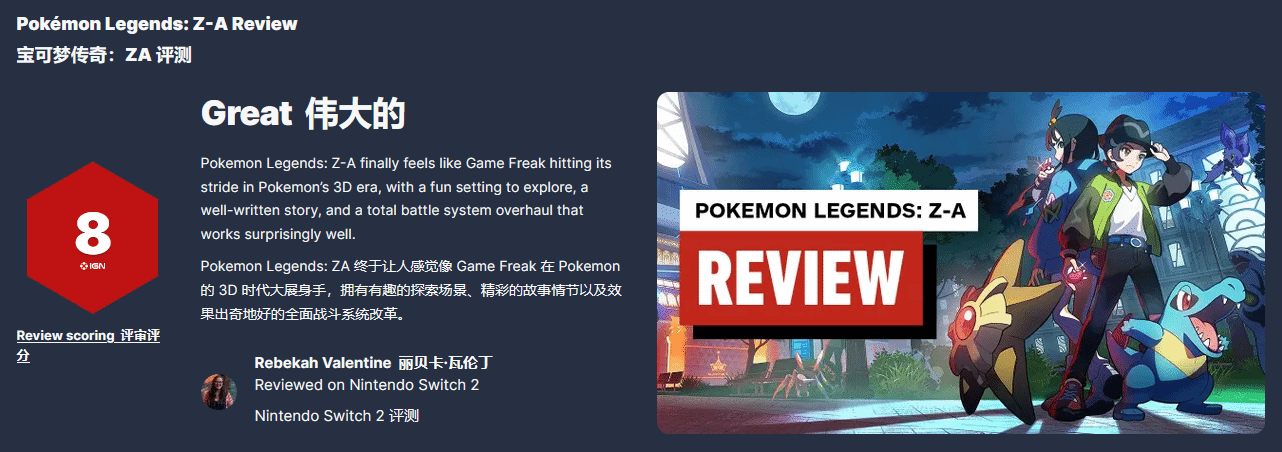The height and width of the screenshot is (452, 1282).
Task: Click the IGN logo under the score
Action: (92, 265)
